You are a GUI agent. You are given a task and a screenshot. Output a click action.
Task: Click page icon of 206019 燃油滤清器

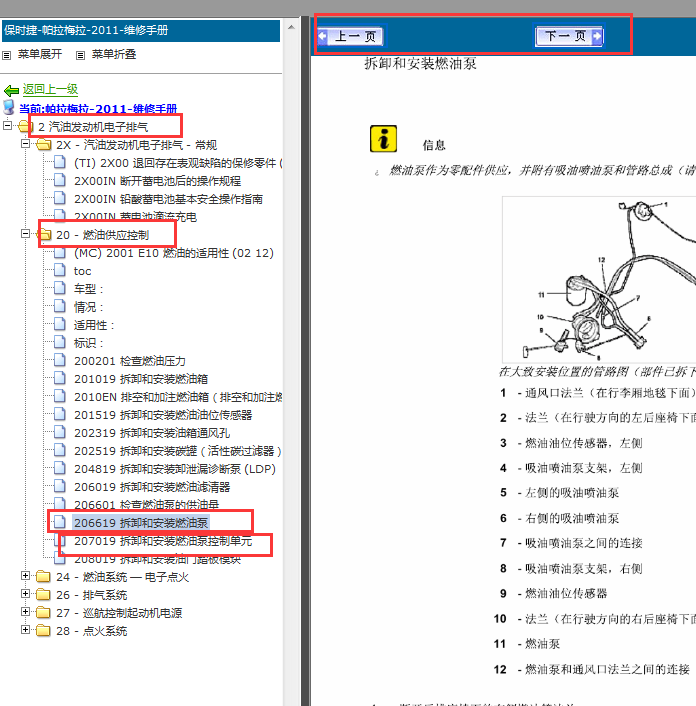click(59, 486)
